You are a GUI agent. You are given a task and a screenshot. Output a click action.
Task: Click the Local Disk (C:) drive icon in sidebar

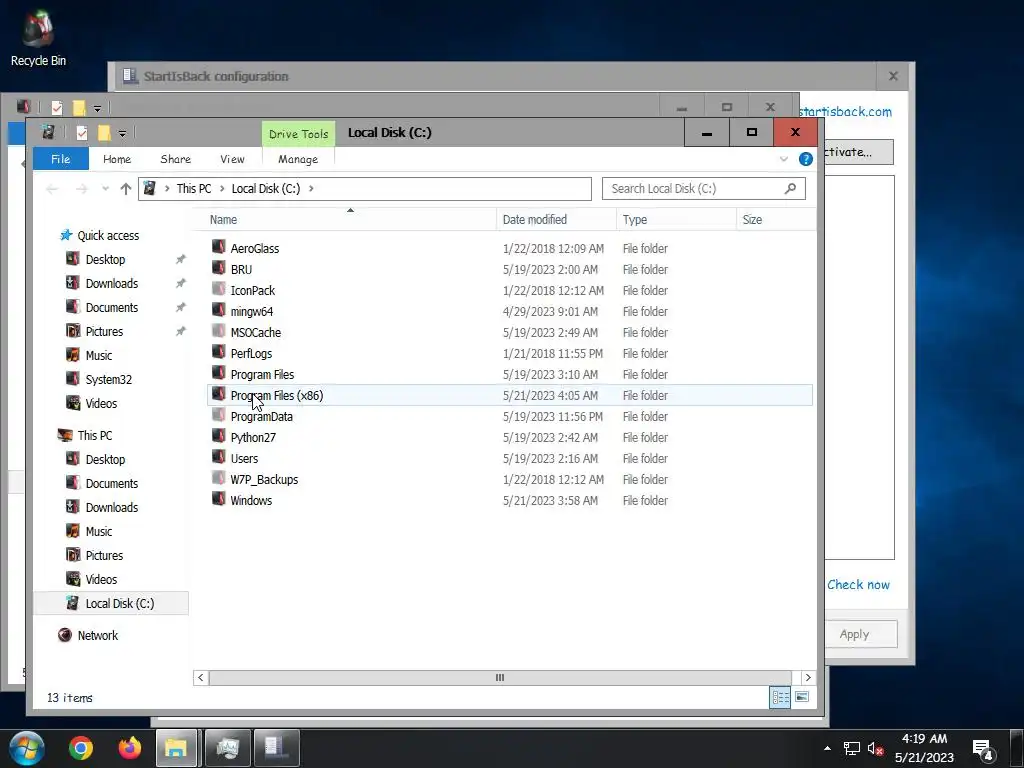click(73, 603)
